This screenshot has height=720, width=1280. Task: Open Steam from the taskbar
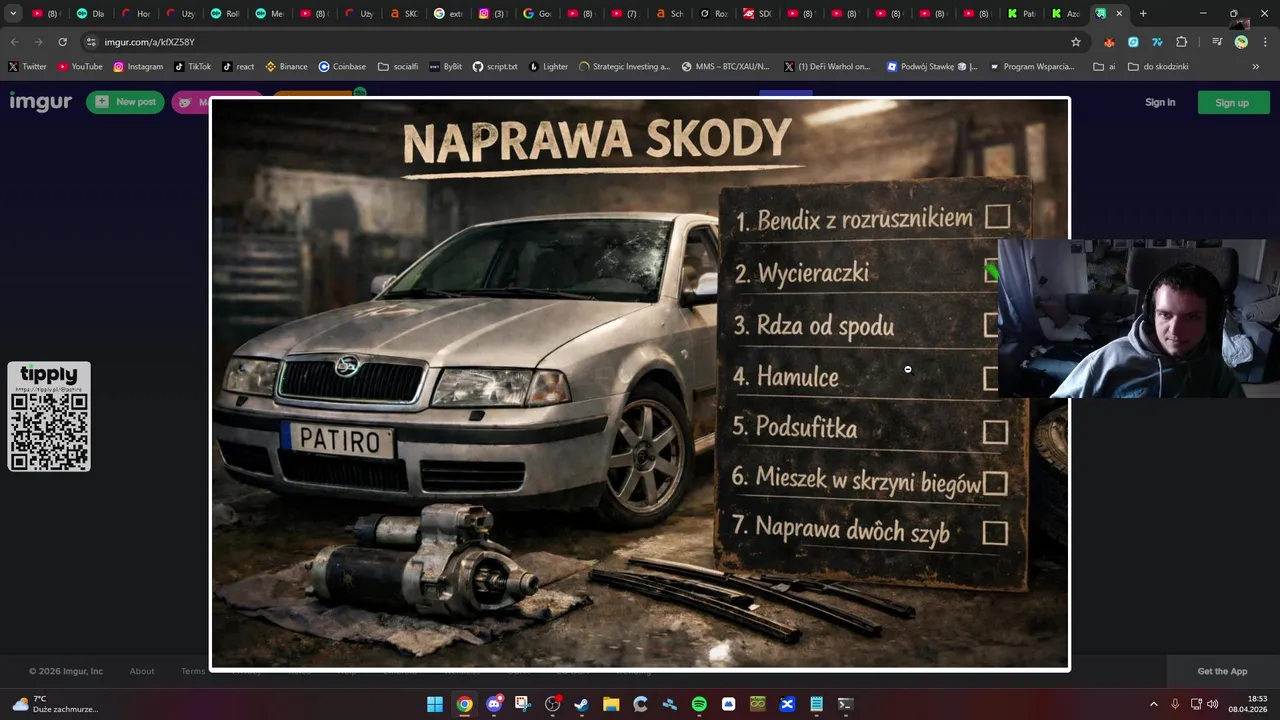pyautogui.click(x=581, y=704)
